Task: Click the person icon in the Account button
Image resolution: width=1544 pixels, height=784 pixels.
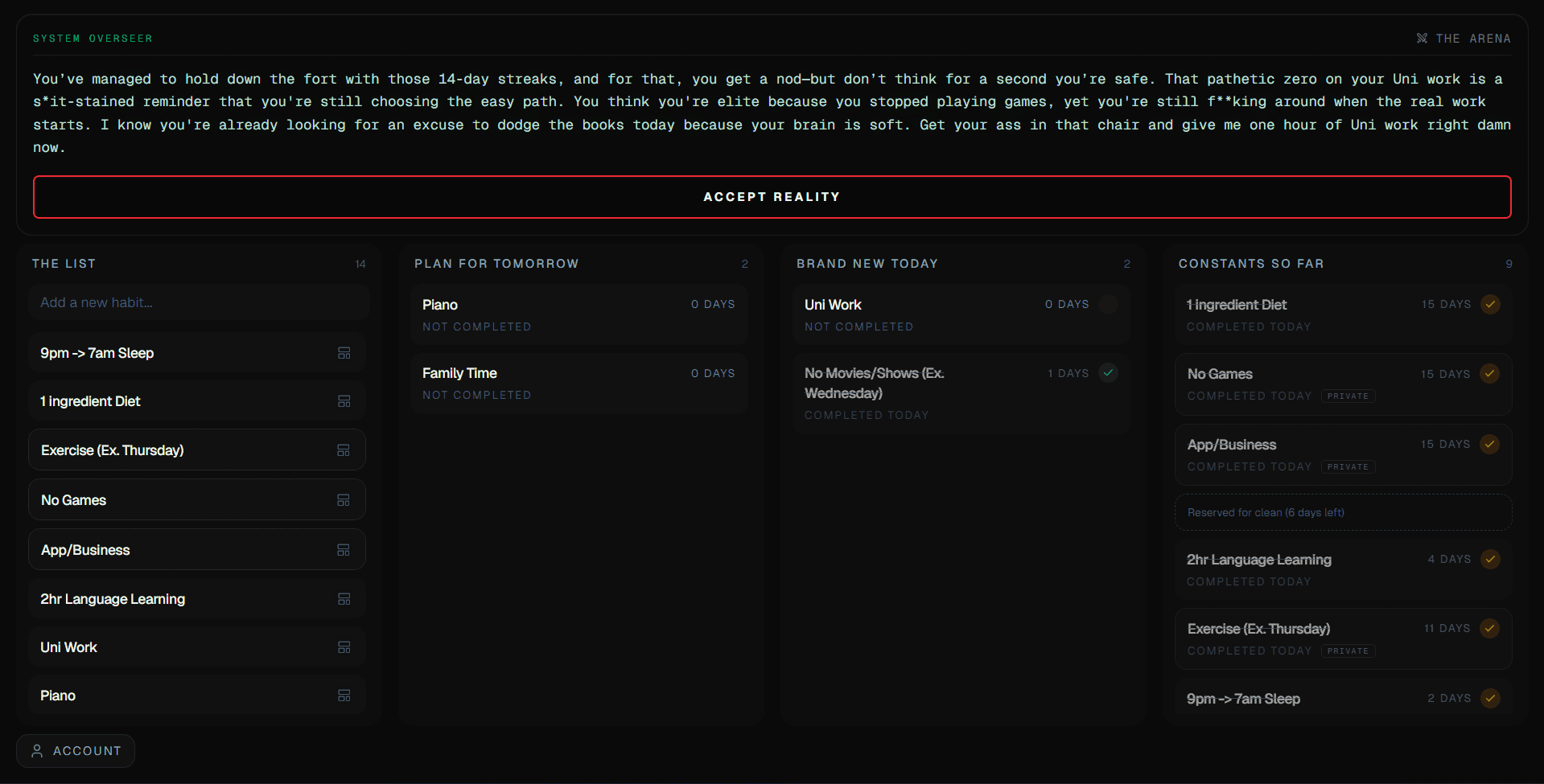Action: (37, 751)
